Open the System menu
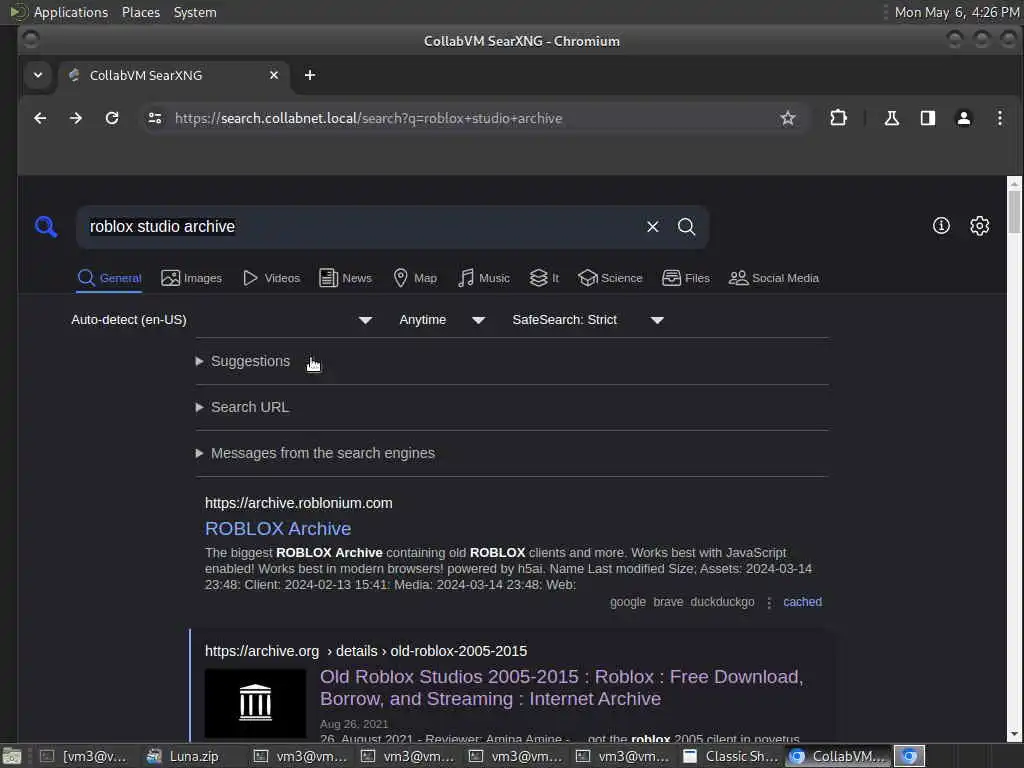Viewport: 1024px width, 768px height. tap(195, 12)
